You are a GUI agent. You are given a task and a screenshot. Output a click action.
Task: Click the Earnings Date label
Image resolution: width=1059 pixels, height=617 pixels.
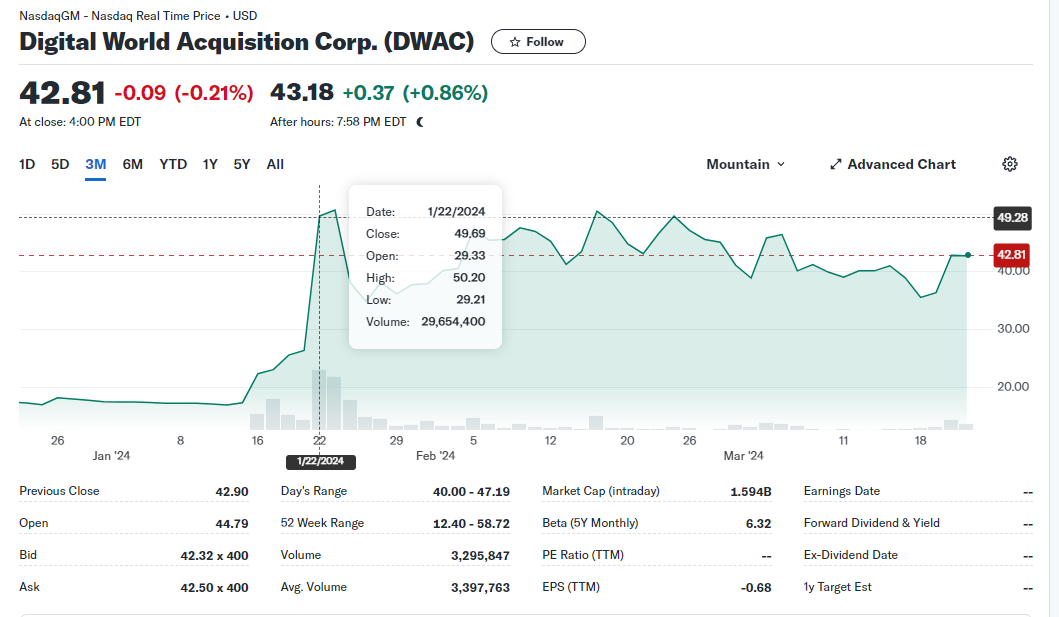click(x=842, y=491)
